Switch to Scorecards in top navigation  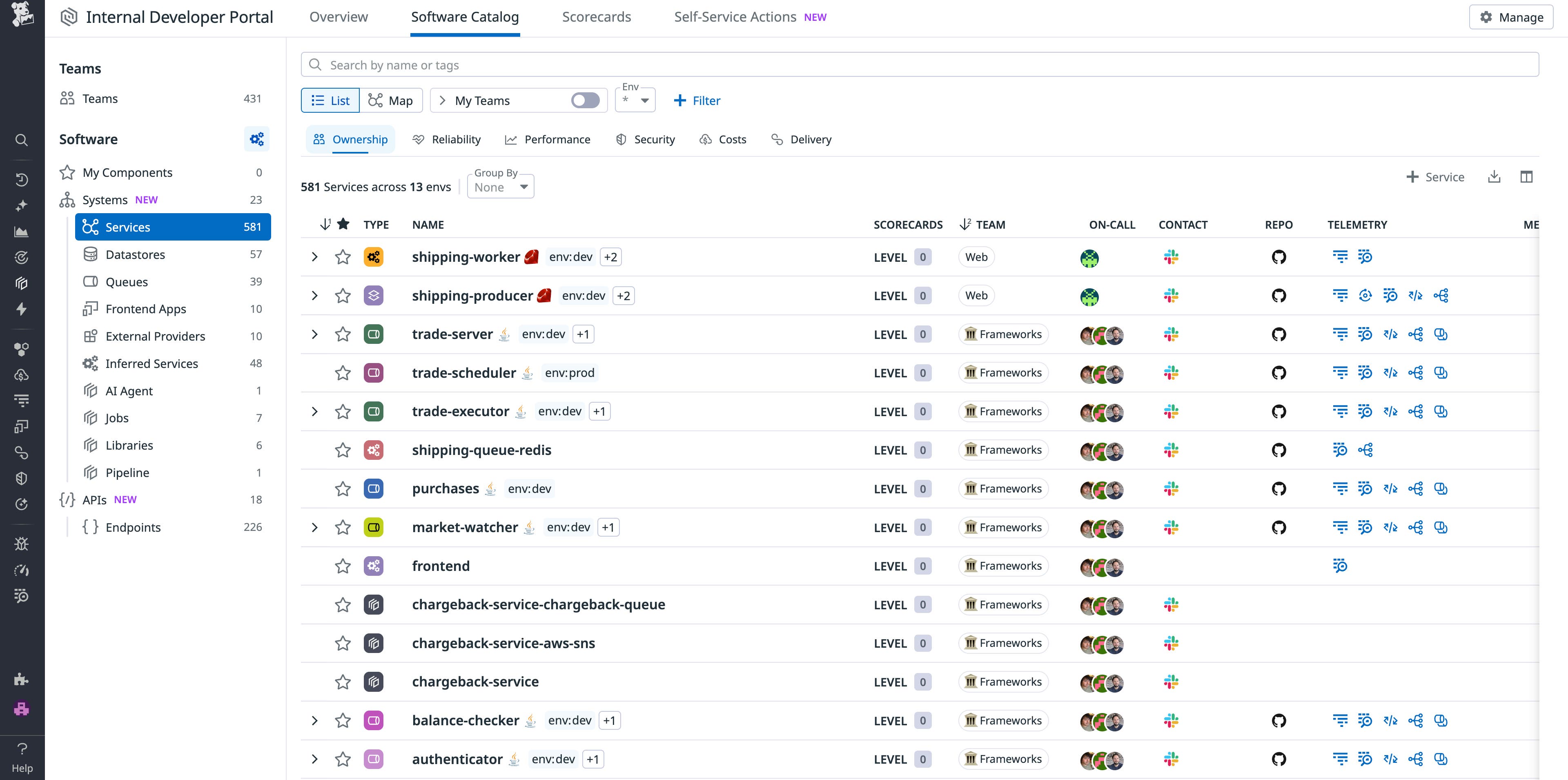[597, 16]
